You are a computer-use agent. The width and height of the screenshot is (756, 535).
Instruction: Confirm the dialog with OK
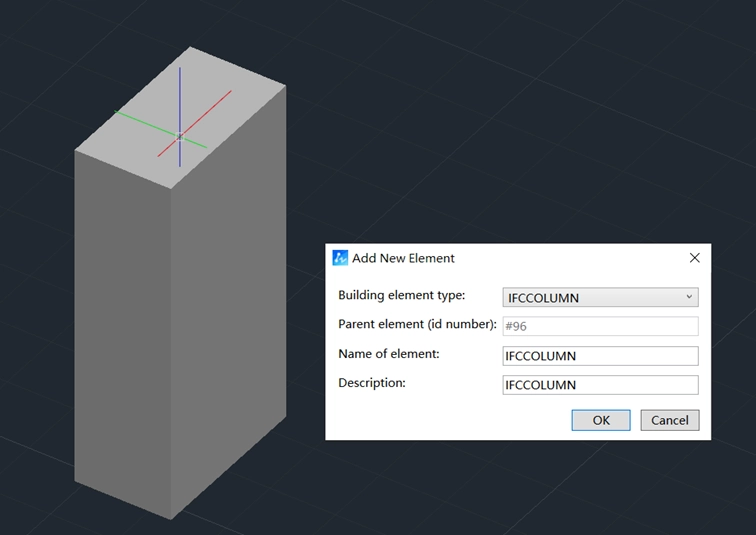click(x=601, y=420)
